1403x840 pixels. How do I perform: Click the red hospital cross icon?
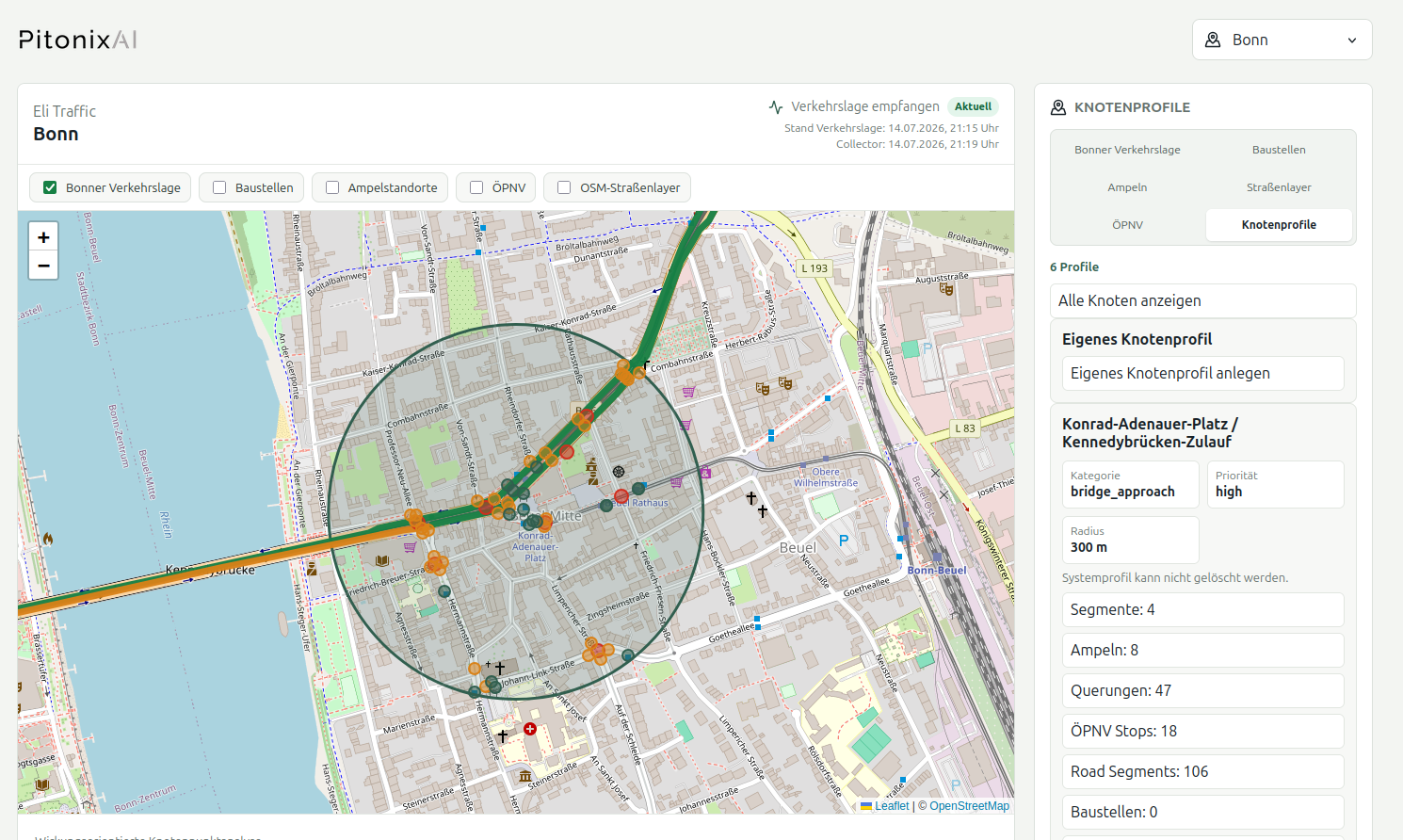(530, 729)
